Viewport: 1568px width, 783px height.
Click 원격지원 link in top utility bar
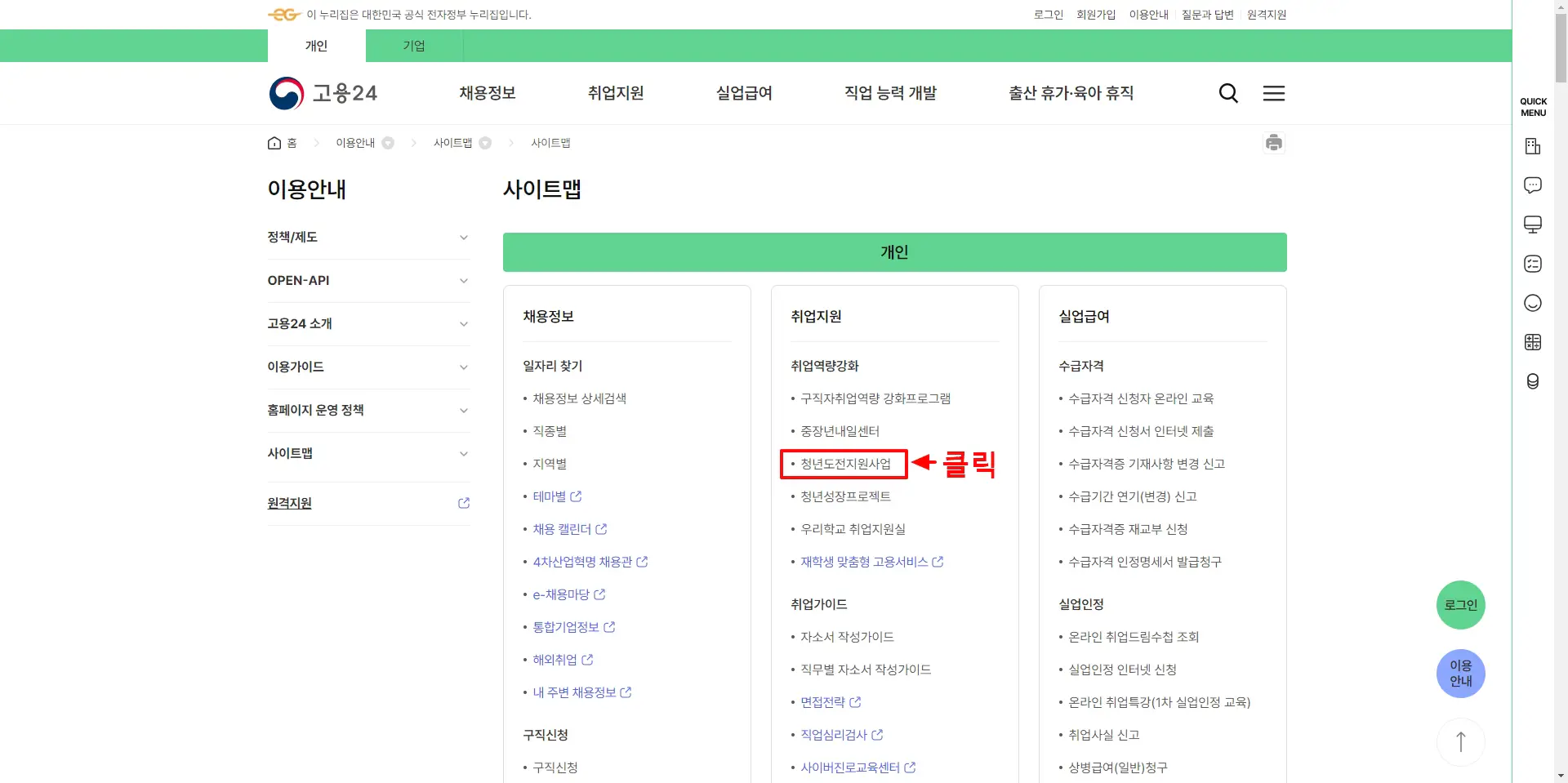1267,15
